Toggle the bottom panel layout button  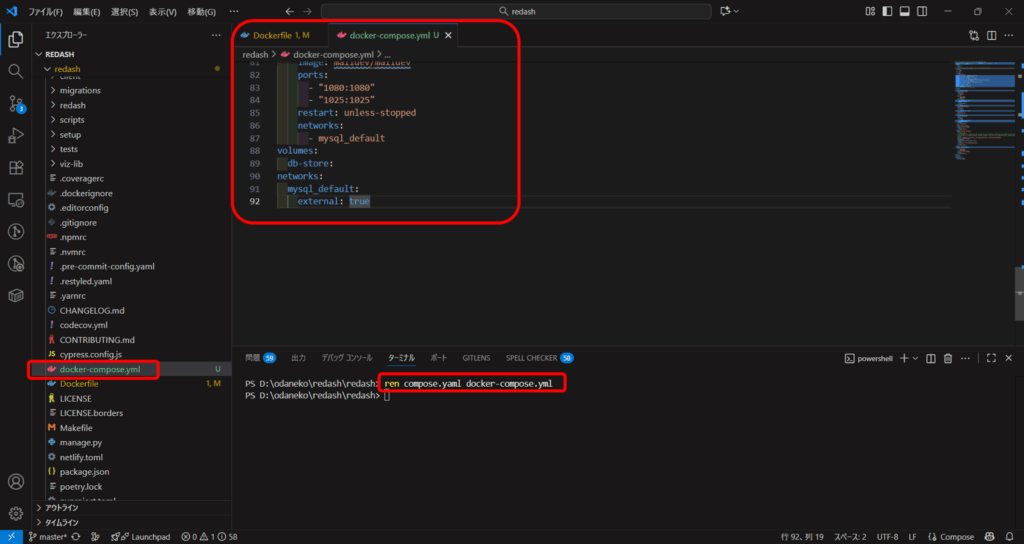coord(904,11)
